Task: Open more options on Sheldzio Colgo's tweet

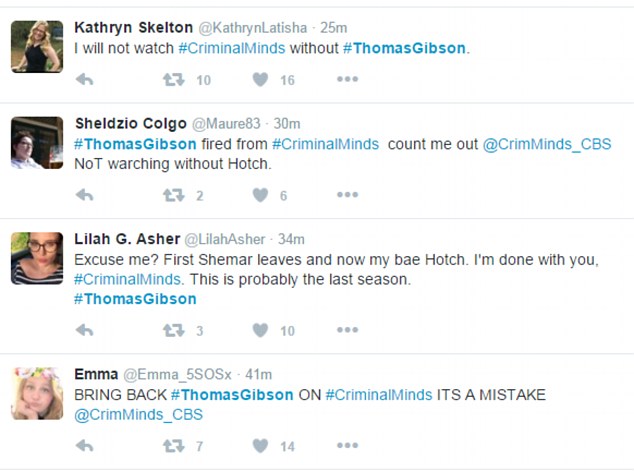Action: pos(346,195)
